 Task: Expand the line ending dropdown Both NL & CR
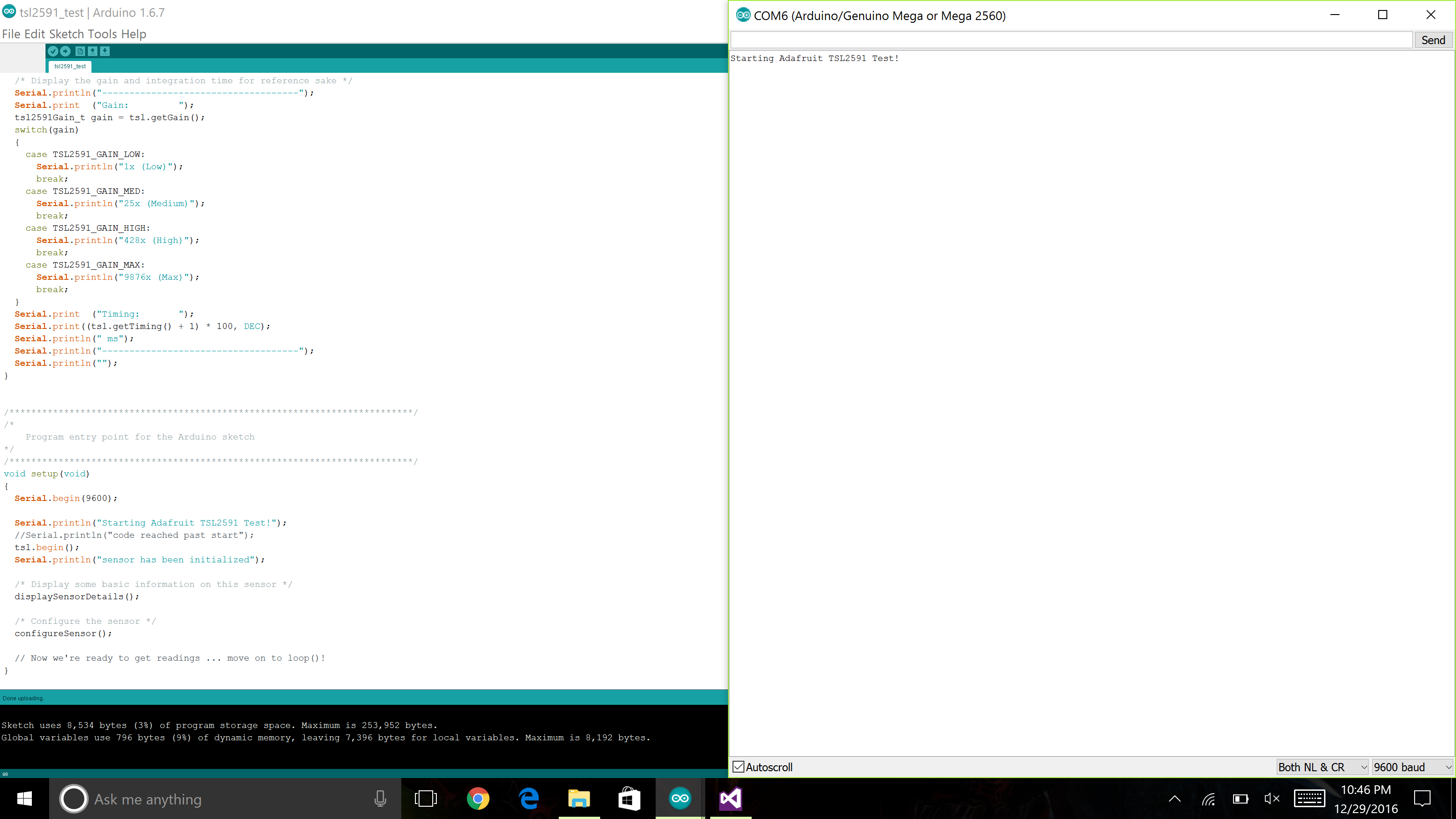pos(1322,767)
